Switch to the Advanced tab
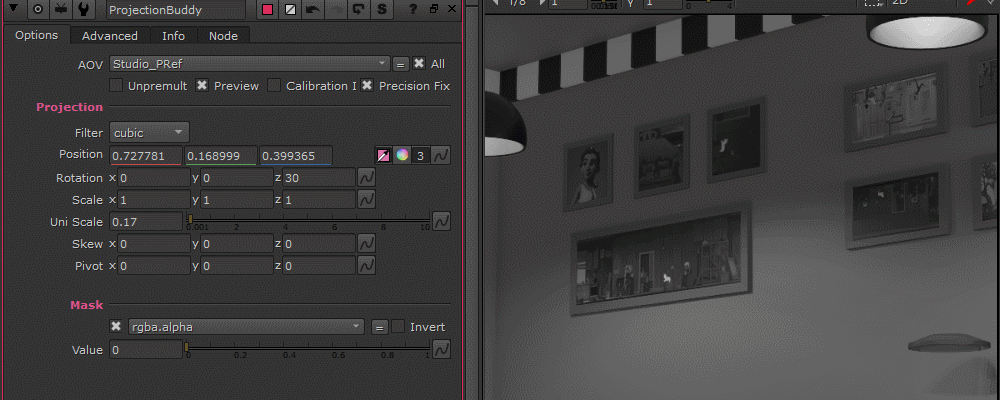This screenshot has height=400, width=1000. 110,36
